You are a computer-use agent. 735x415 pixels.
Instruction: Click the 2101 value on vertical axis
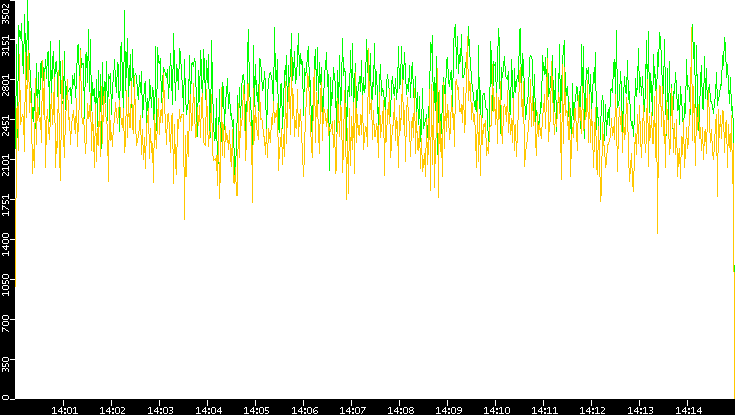(x=5, y=165)
